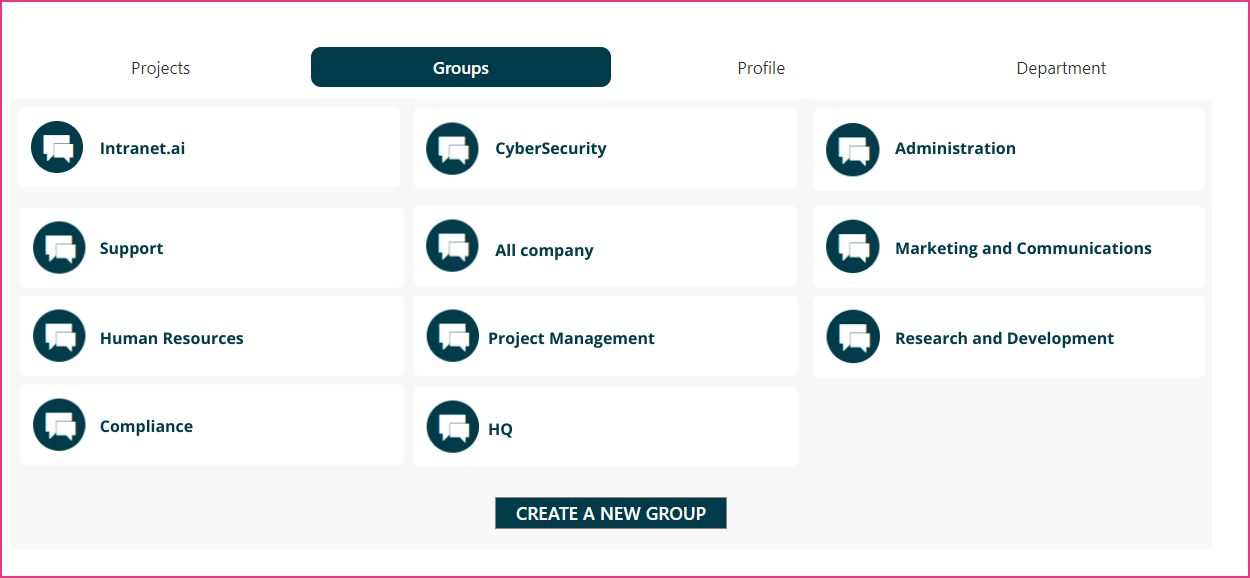Click the chat icon beside Intranet.ai
Image resolution: width=1250 pixels, height=578 pixels.
(x=57, y=147)
